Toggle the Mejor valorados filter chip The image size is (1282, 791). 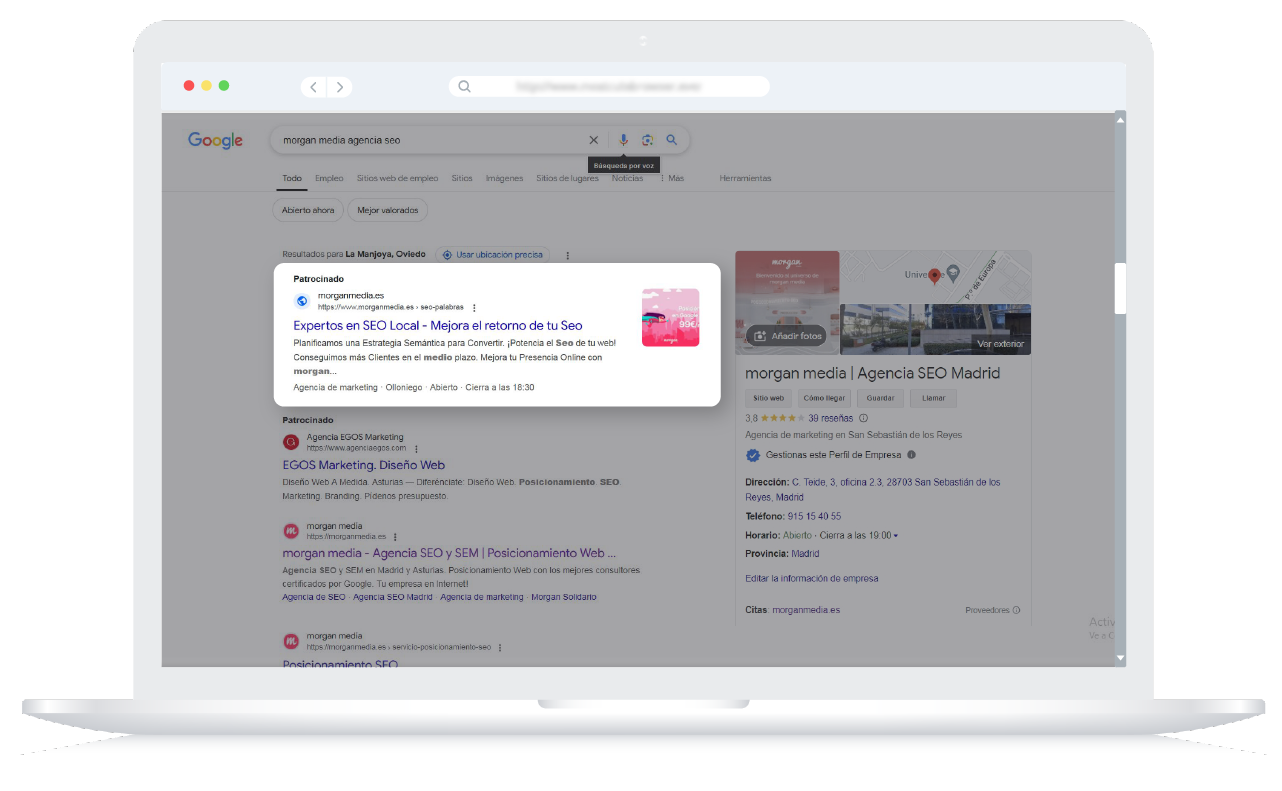click(x=389, y=210)
